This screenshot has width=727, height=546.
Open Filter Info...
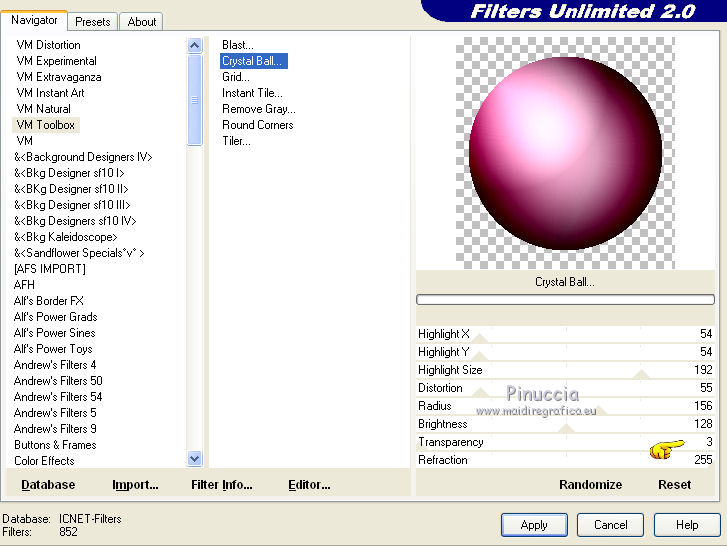(222, 485)
